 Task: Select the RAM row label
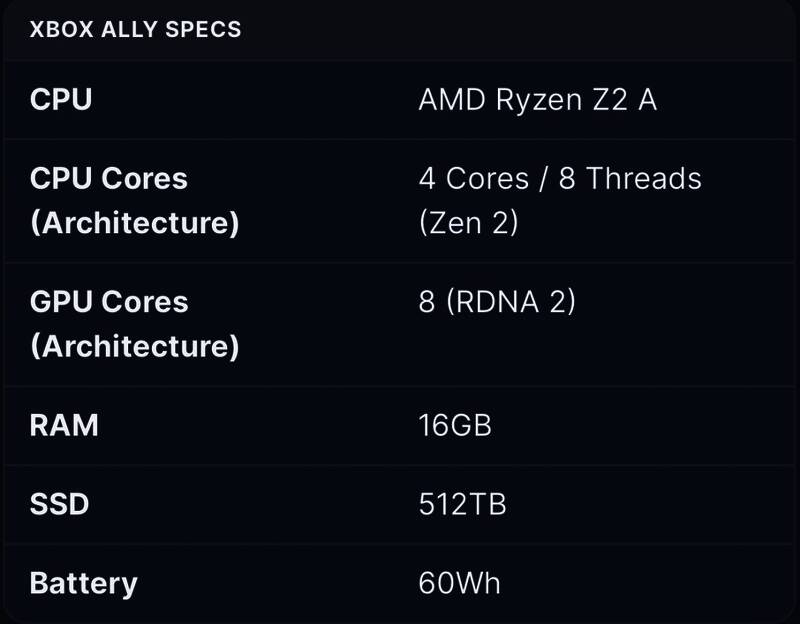coord(64,425)
